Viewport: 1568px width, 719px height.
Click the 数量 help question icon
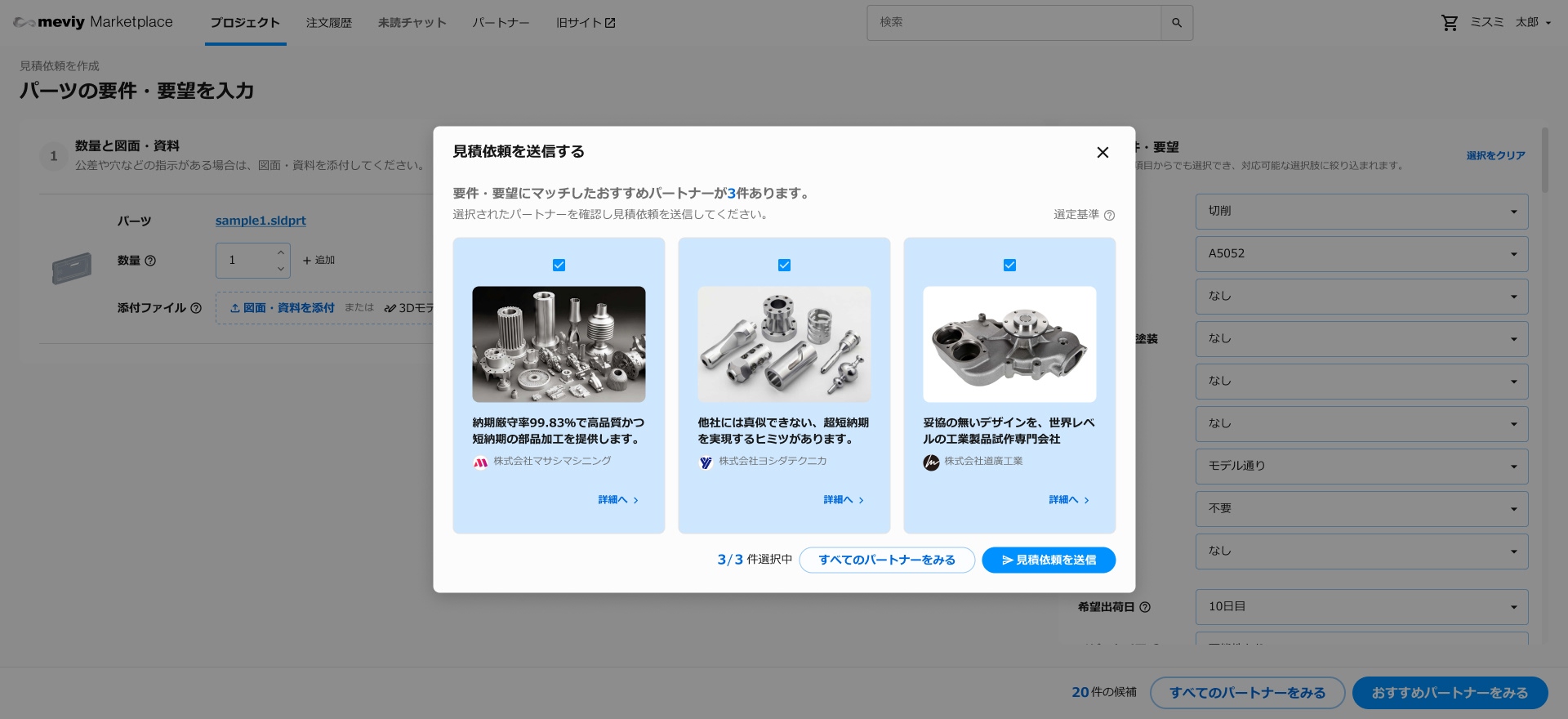coord(150,261)
